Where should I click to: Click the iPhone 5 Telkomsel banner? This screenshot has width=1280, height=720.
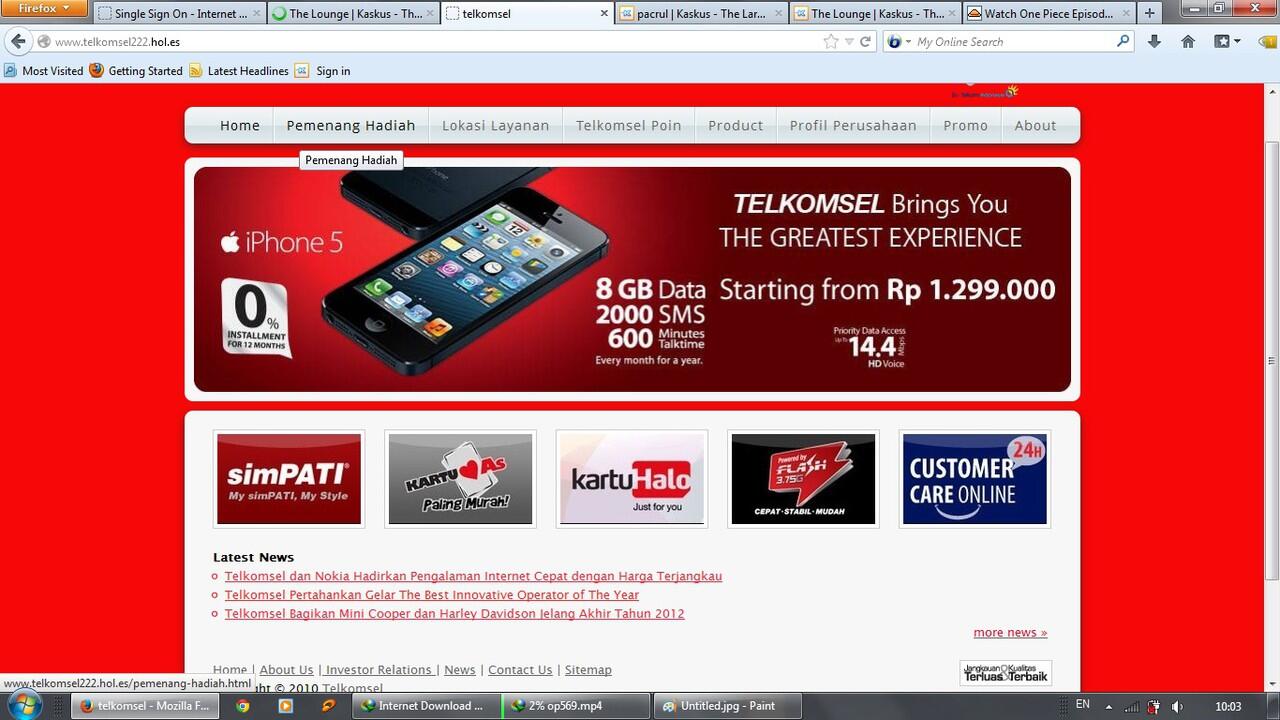632,279
